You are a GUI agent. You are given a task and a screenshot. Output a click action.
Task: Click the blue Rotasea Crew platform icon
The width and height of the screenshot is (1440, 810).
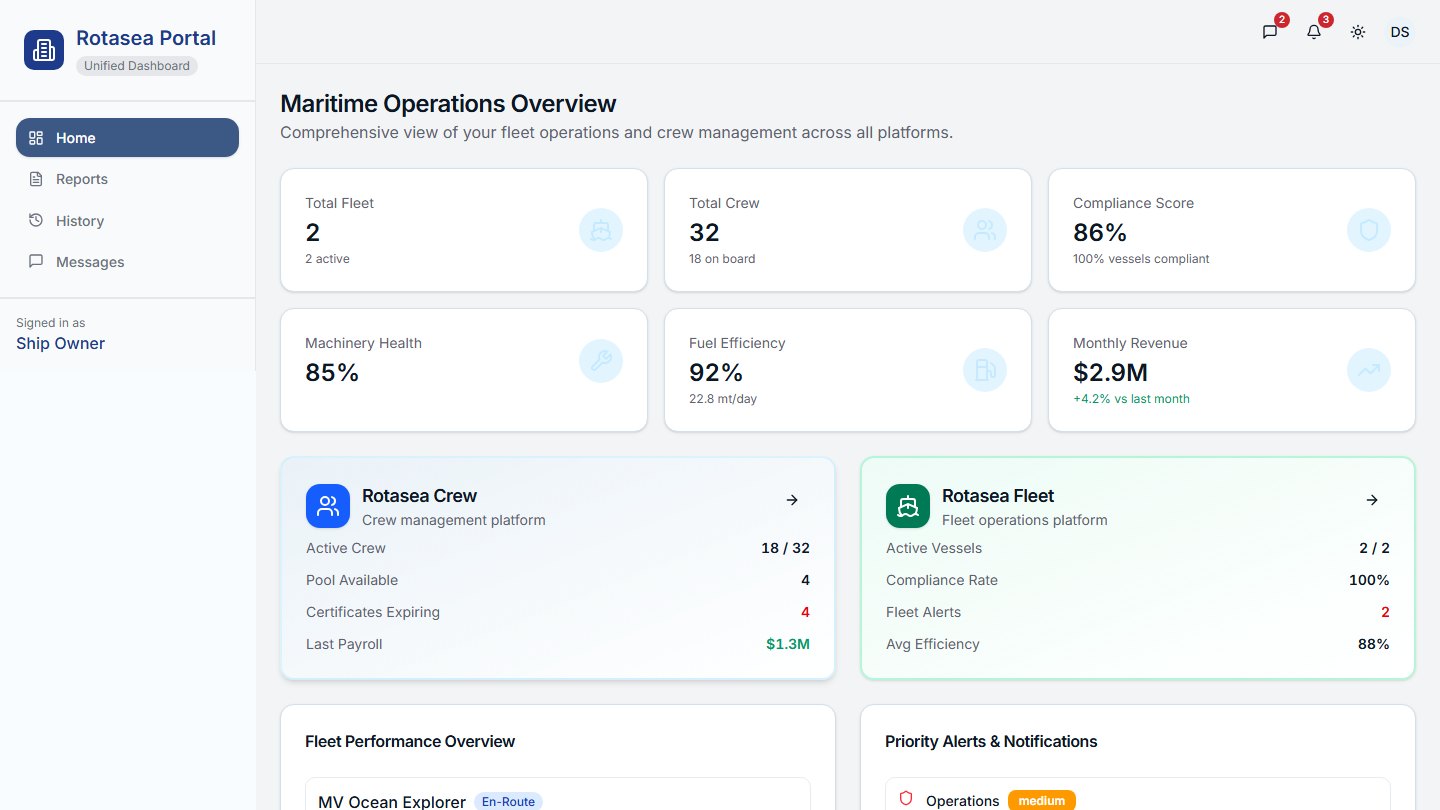[x=328, y=506]
